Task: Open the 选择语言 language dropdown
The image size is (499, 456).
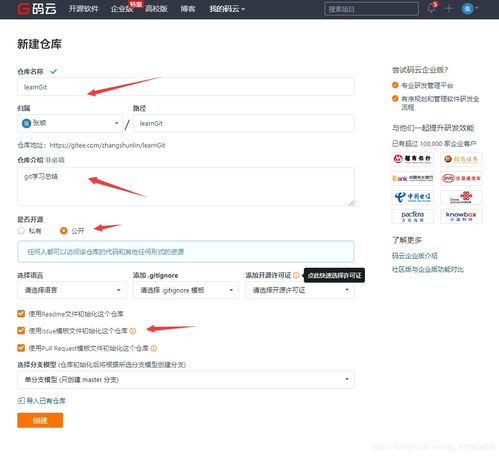Action: (x=72, y=290)
